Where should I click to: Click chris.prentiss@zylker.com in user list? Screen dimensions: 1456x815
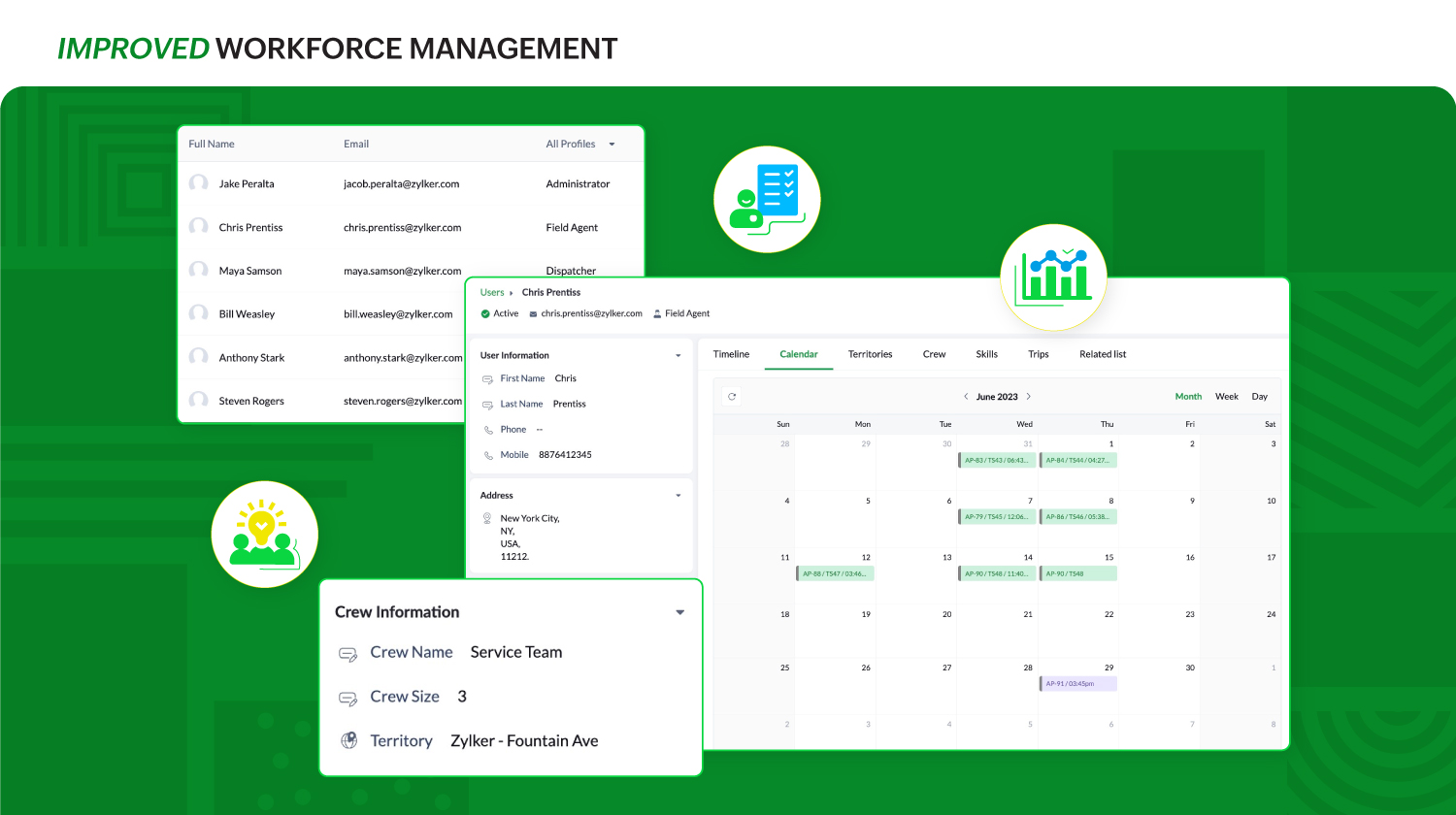click(x=402, y=227)
